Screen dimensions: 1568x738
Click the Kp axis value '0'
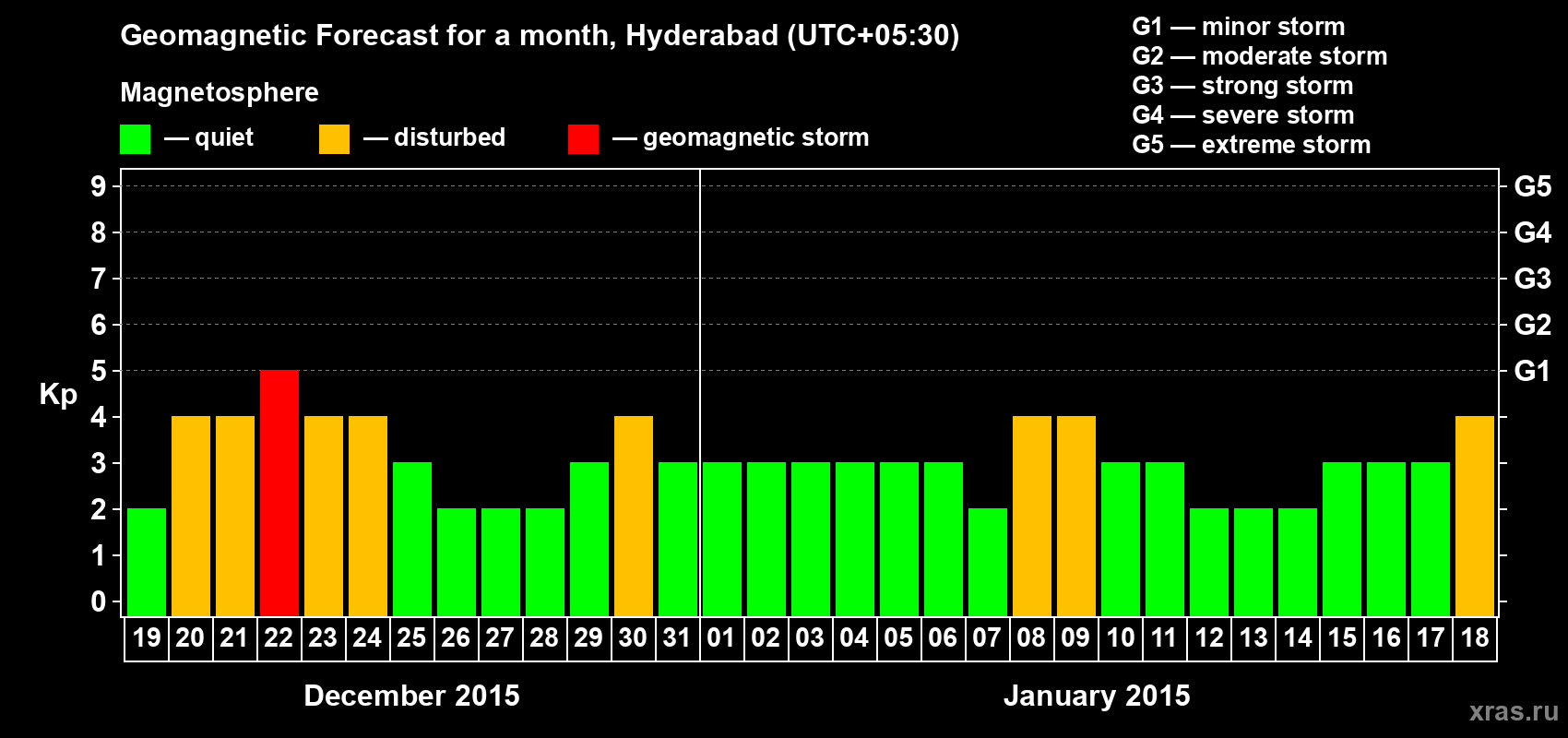pyautogui.click(x=99, y=601)
